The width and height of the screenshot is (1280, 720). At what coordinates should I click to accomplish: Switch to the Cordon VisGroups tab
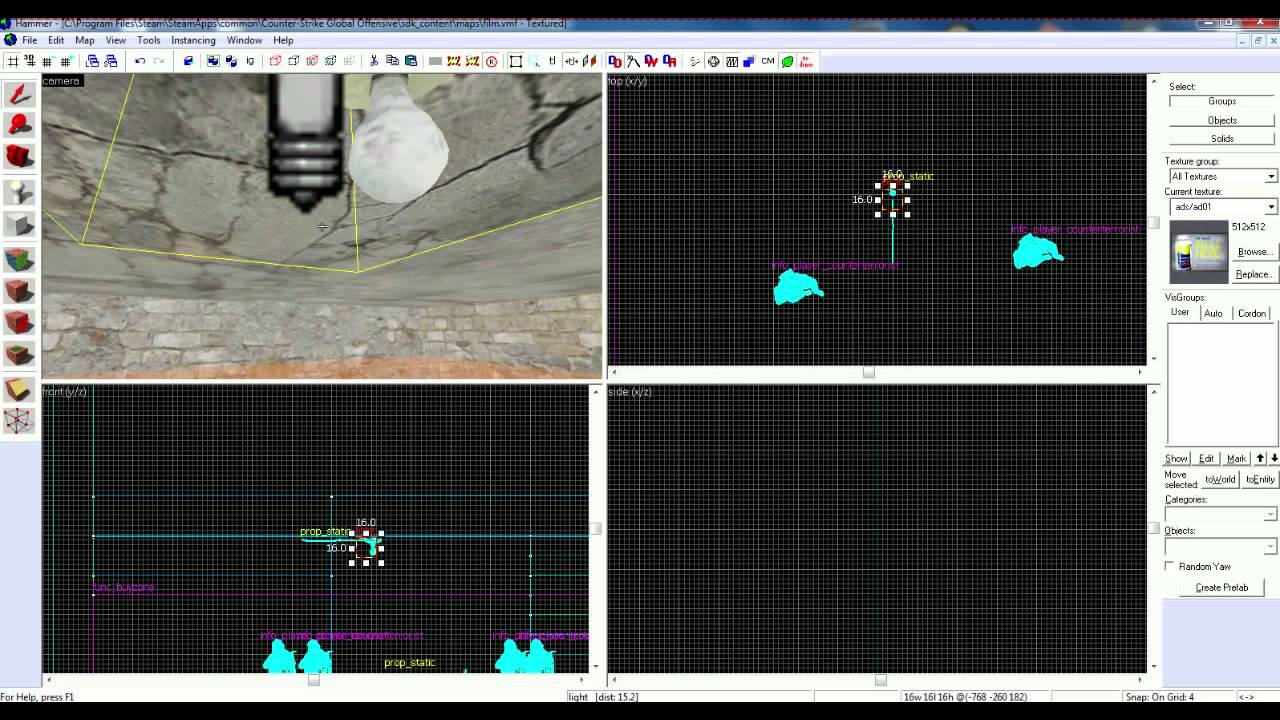(1252, 313)
